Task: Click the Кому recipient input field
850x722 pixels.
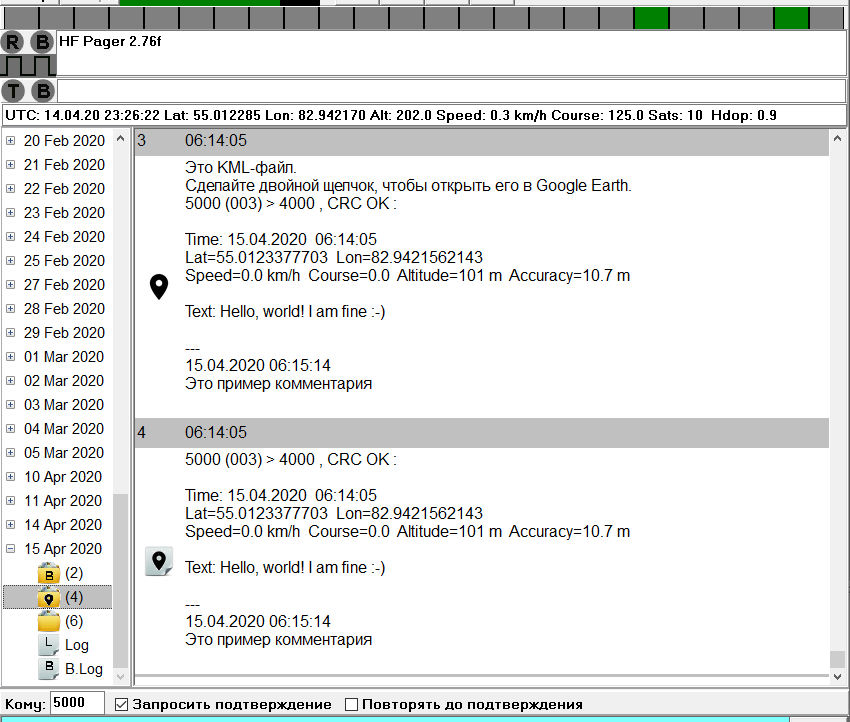Action: 77,703
